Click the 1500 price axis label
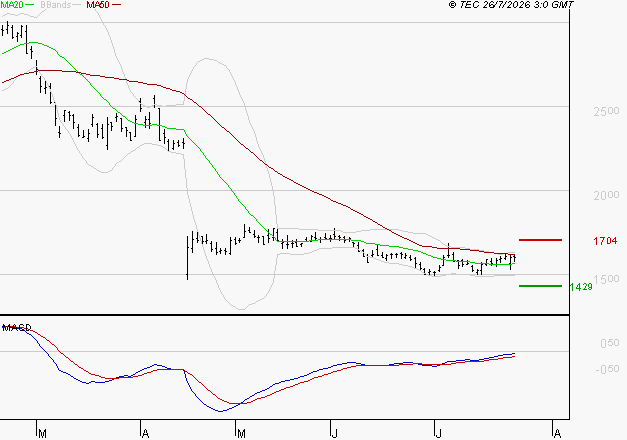The width and height of the screenshot is (627, 440). coord(606,279)
